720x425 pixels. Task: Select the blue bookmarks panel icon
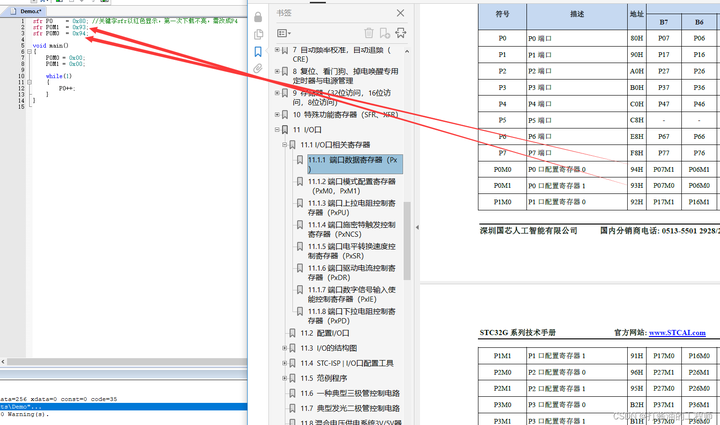(x=258, y=51)
